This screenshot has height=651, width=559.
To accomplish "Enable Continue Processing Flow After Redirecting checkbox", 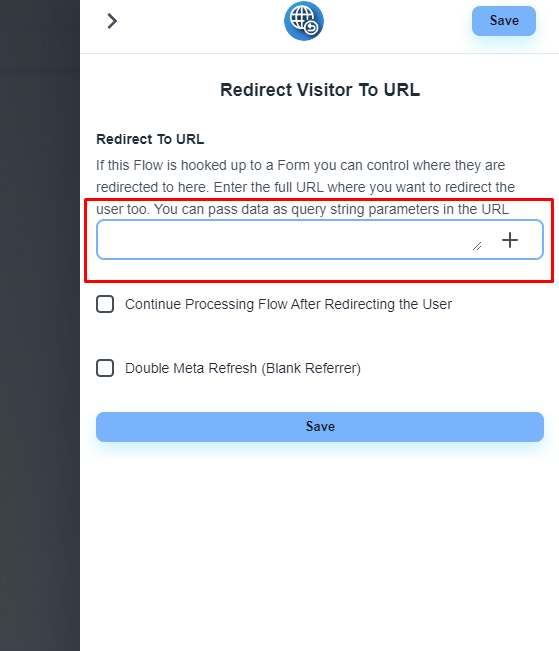I will tap(105, 304).
